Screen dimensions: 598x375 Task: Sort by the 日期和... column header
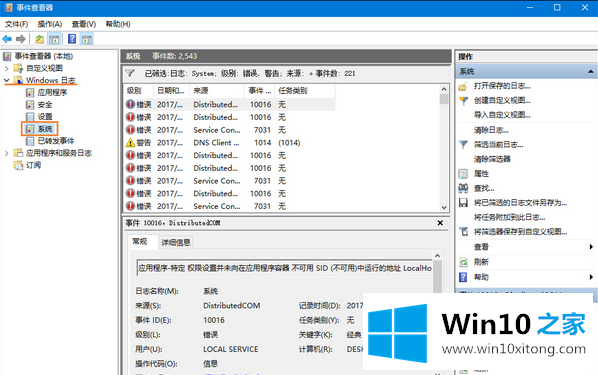(x=171, y=91)
